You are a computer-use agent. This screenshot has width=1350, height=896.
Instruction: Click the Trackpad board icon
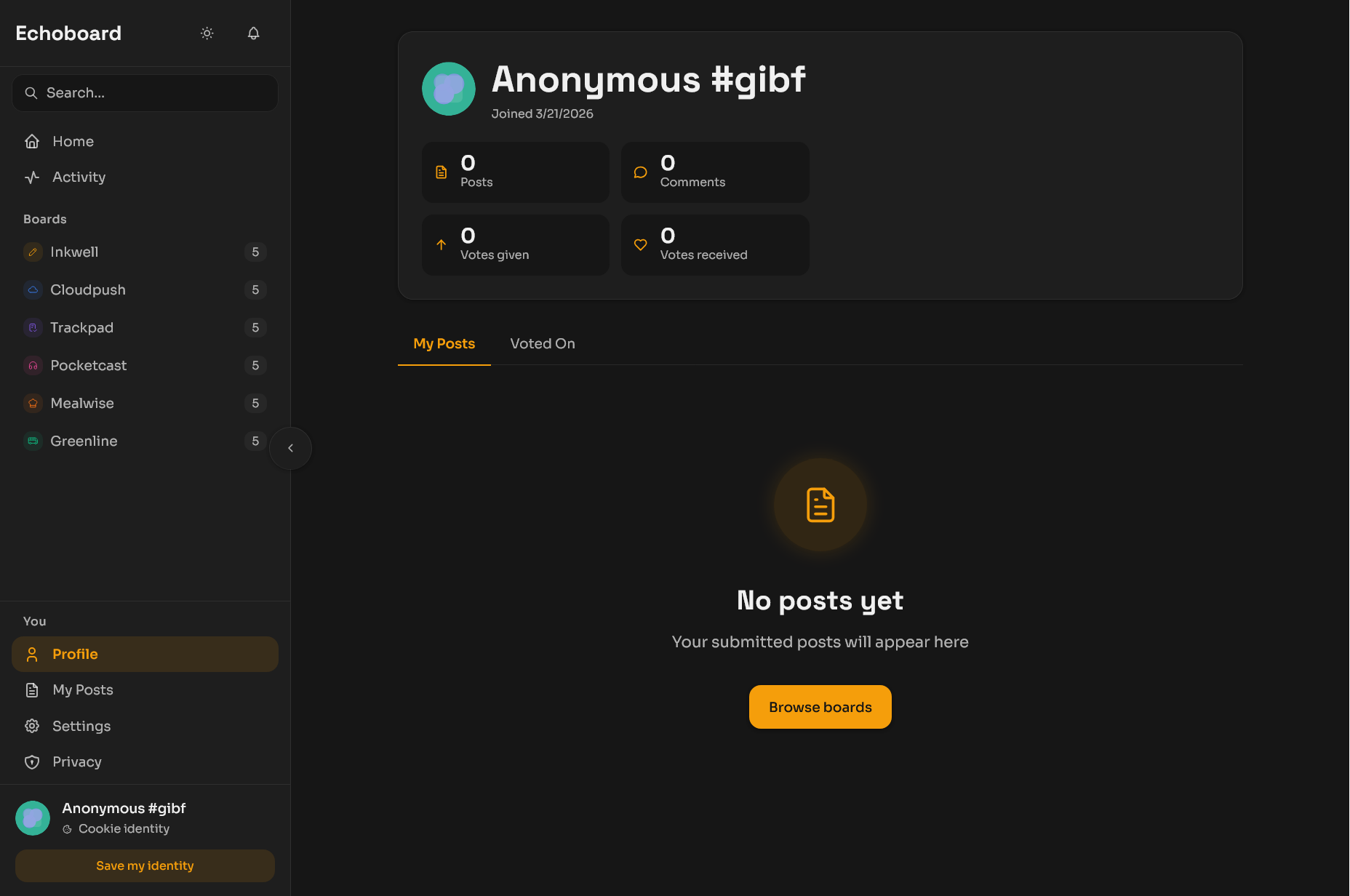33,328
